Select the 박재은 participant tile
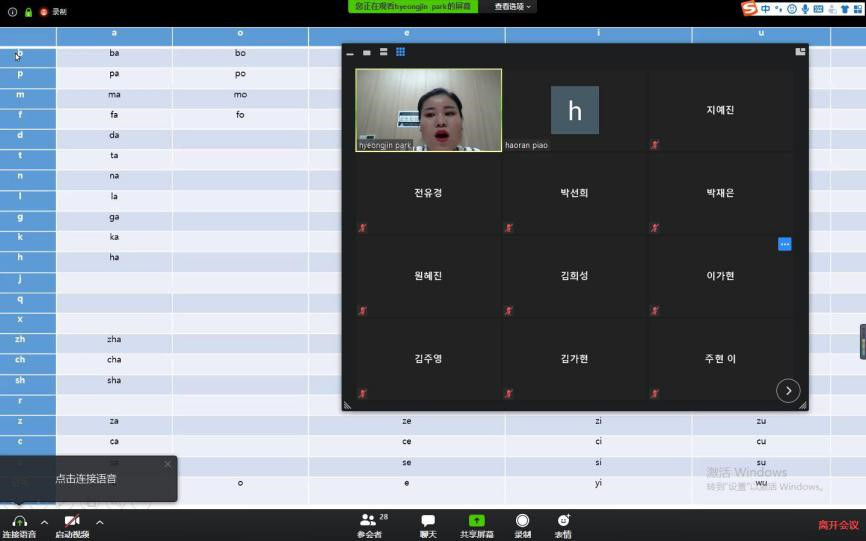The image size is (866, 541). pos(720,193)
